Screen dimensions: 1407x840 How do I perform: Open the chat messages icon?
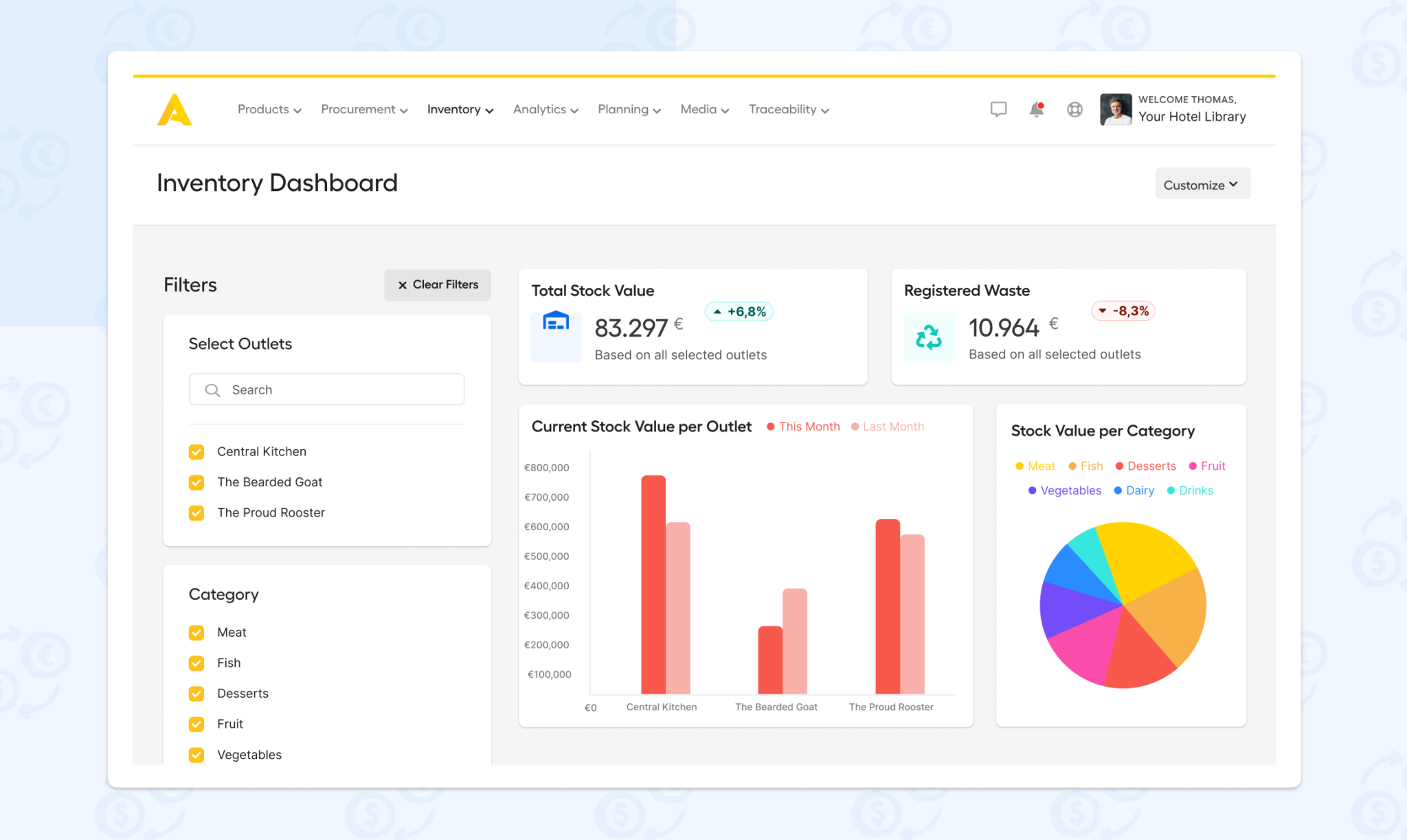tap(998, 109)
